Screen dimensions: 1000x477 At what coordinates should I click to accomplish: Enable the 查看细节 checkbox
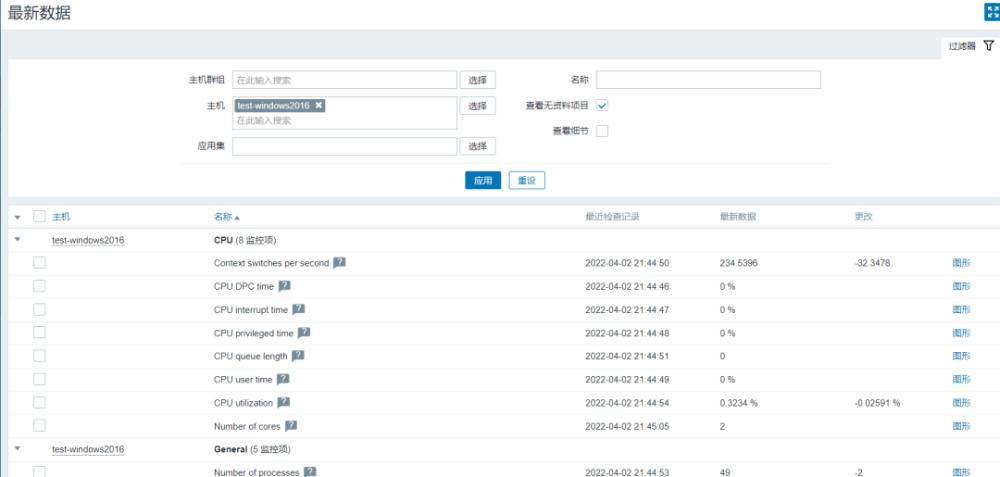click(x=602, y=131)
